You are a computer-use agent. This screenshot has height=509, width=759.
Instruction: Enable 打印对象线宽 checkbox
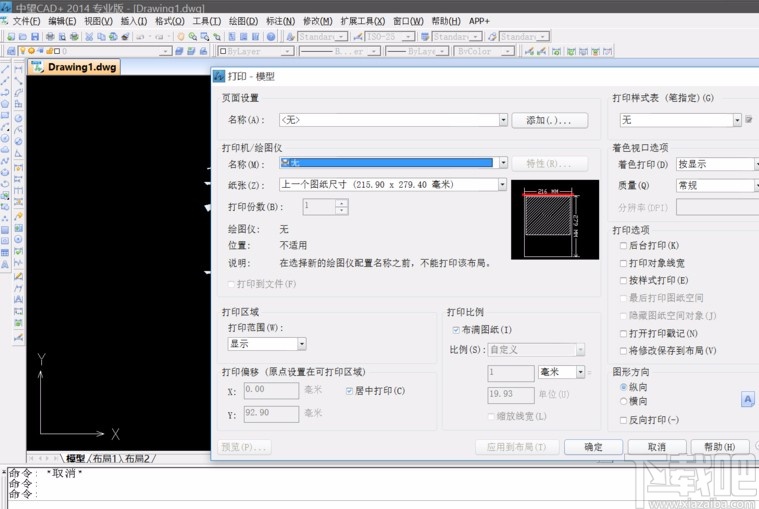(x=623, y=263)
